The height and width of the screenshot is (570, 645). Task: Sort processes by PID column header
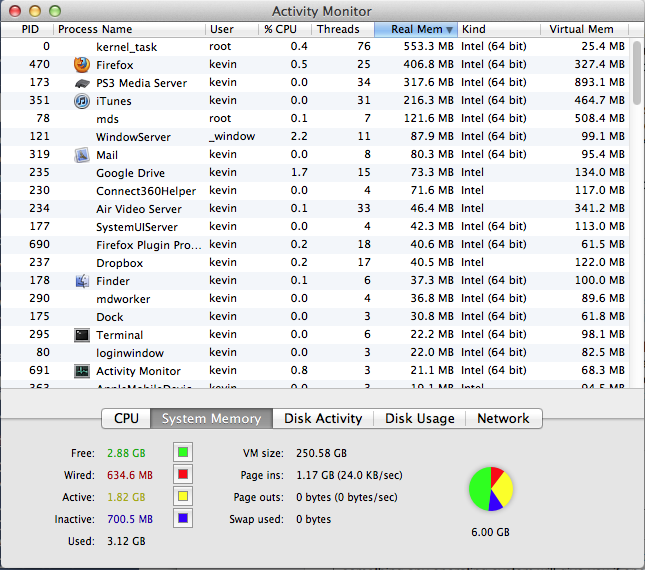click(27, 29)
